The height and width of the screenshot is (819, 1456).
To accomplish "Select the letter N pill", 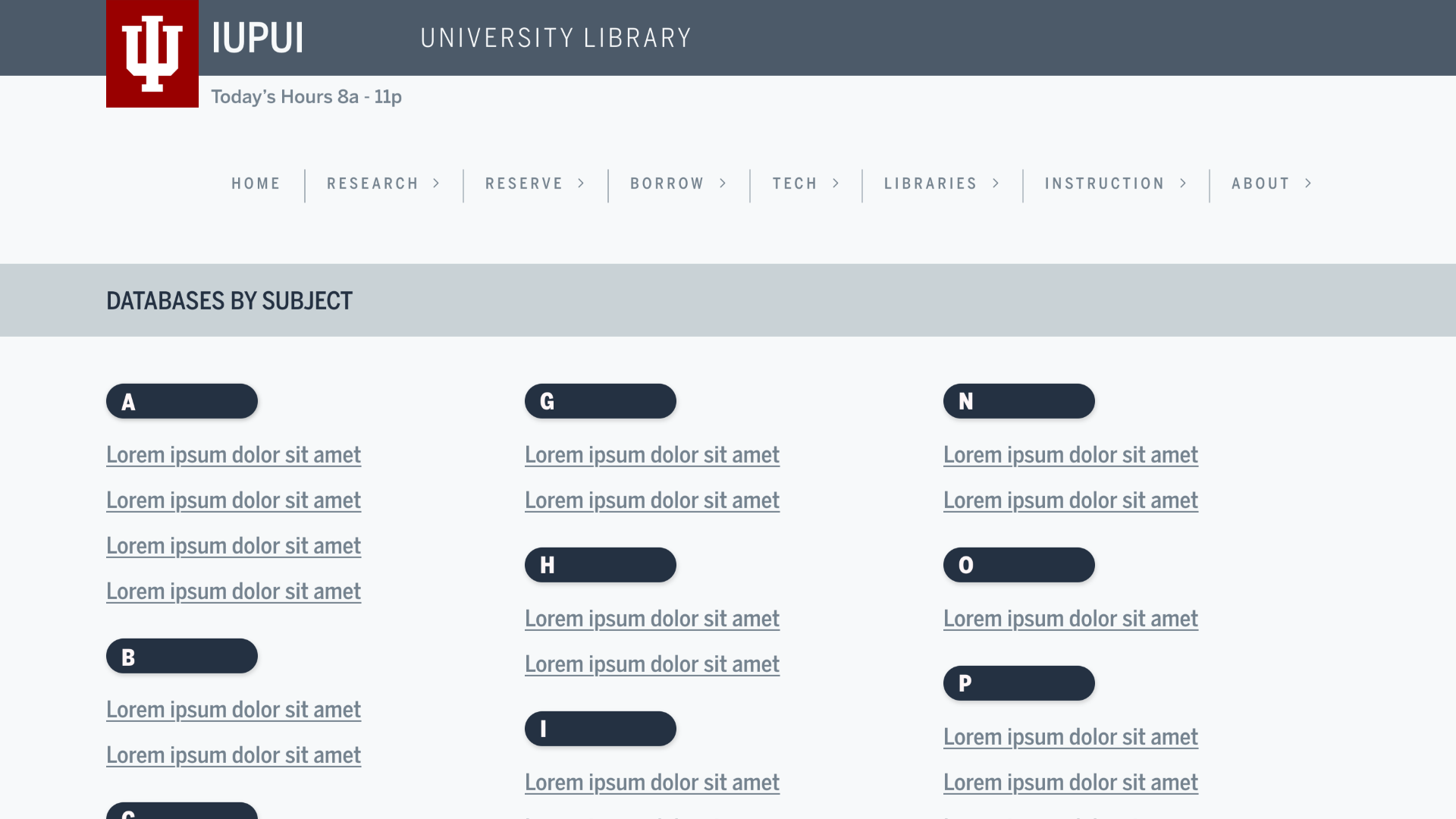I will [1019, 401].
